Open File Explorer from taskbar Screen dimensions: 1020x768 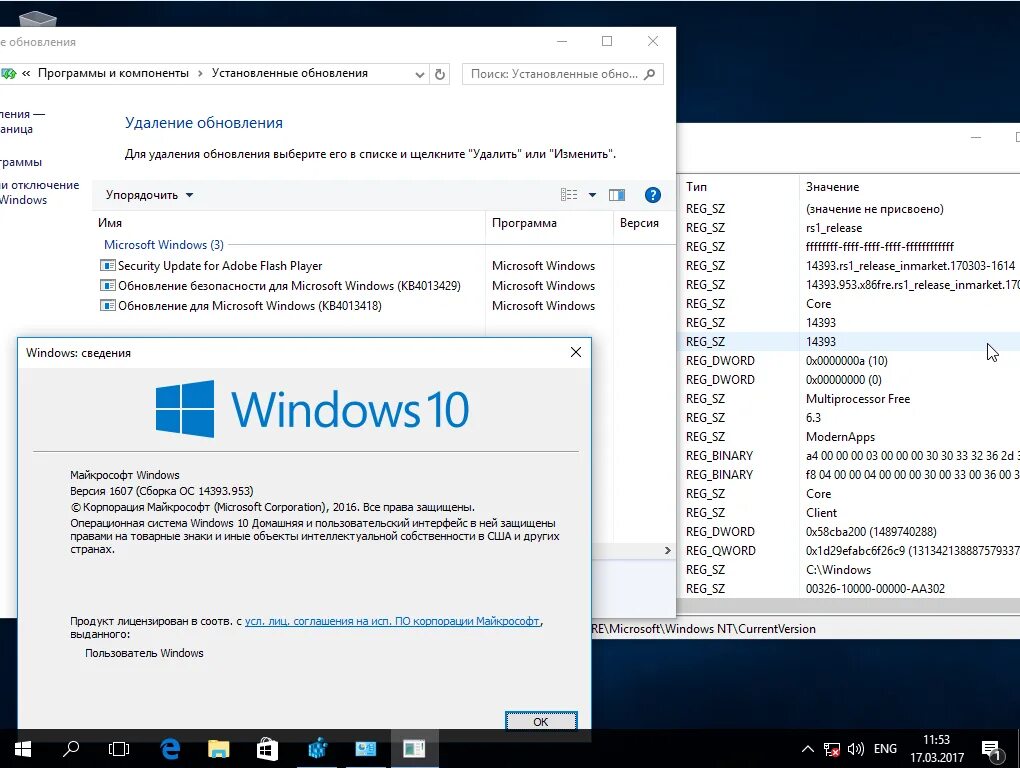219,749
